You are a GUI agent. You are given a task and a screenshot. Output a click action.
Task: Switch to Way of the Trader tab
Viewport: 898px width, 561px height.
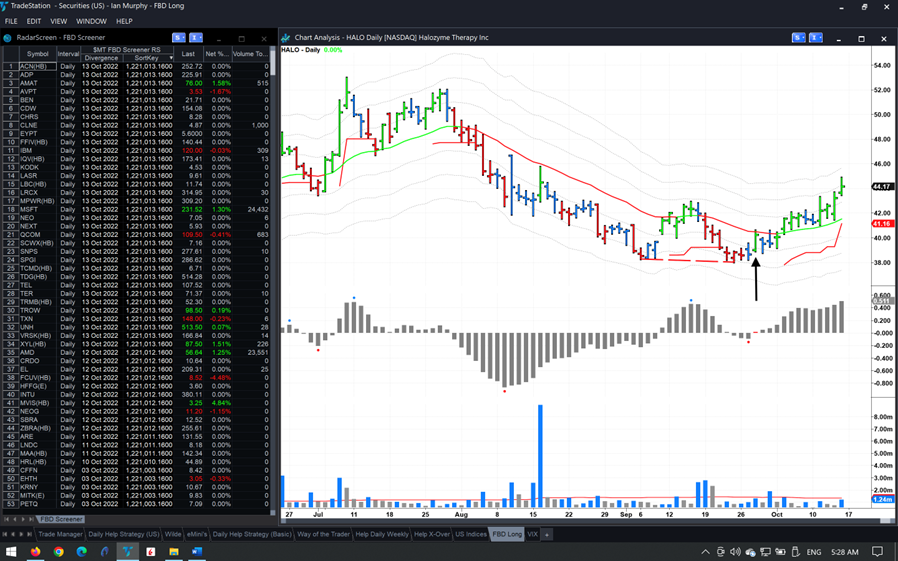[x=323, y=534]
